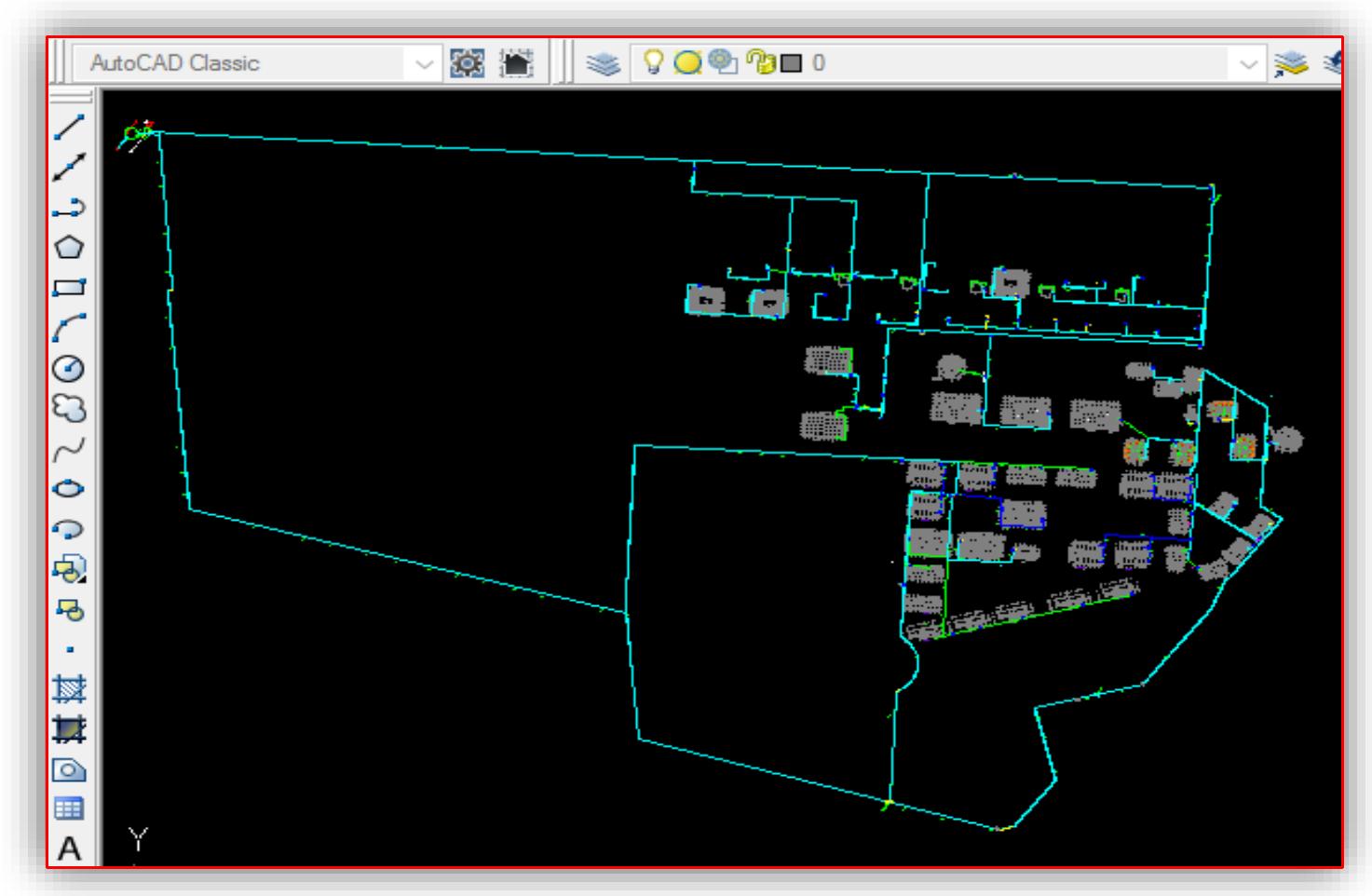Select the Circle tool

pos(69,369)
